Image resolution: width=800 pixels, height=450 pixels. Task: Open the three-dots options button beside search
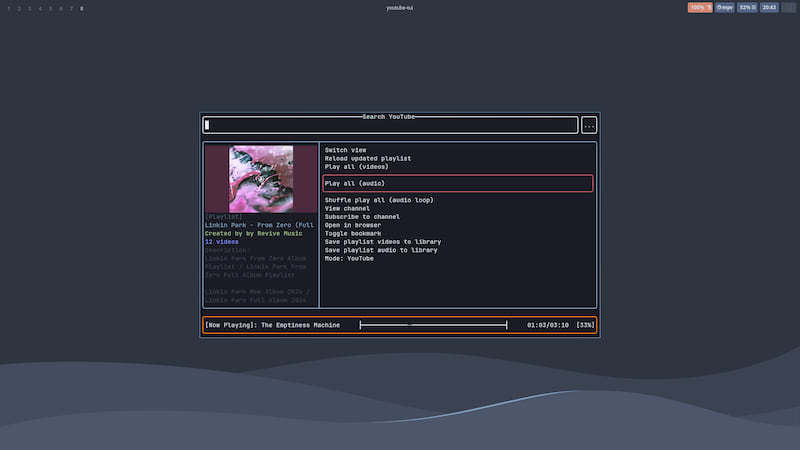coord(589,125)
